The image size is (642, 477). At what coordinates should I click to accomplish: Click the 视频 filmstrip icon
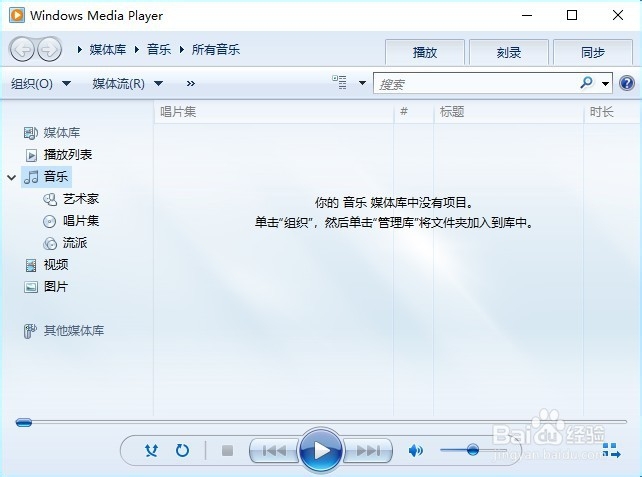pos(31,265)
